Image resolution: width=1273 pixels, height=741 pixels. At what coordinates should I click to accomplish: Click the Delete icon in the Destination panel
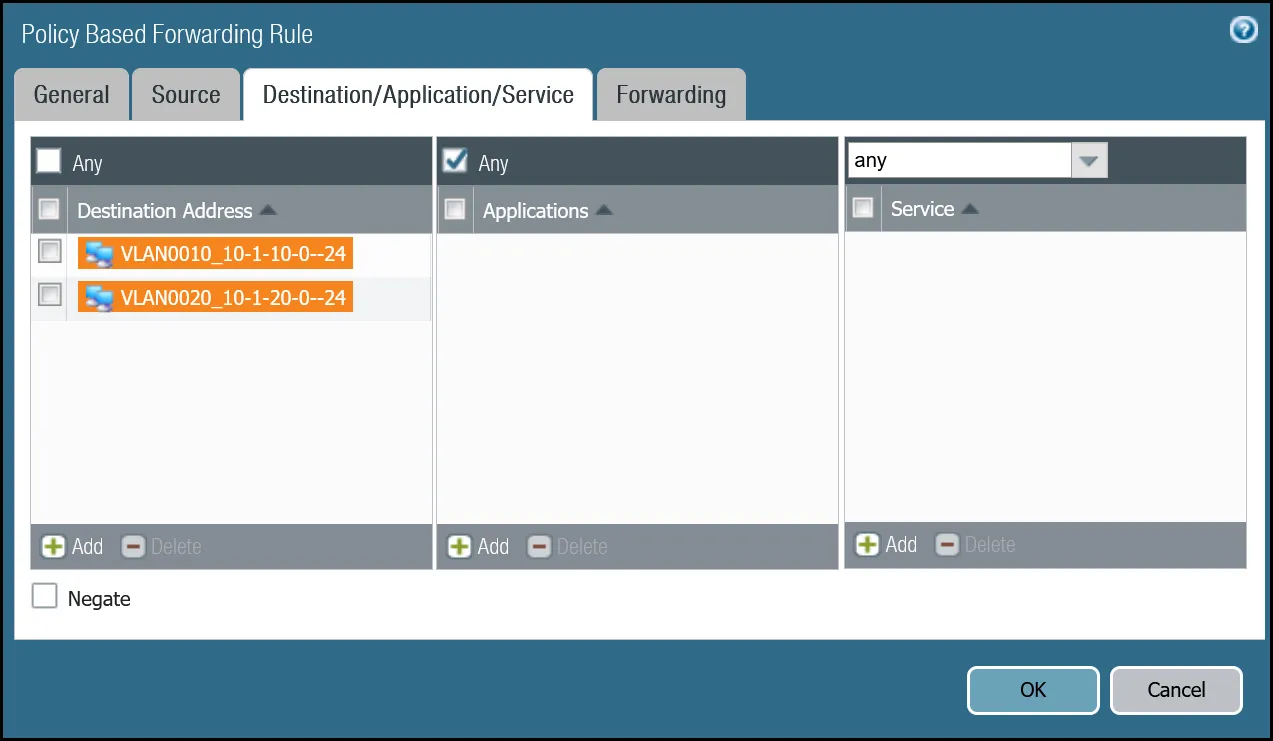tap(133, 546)
